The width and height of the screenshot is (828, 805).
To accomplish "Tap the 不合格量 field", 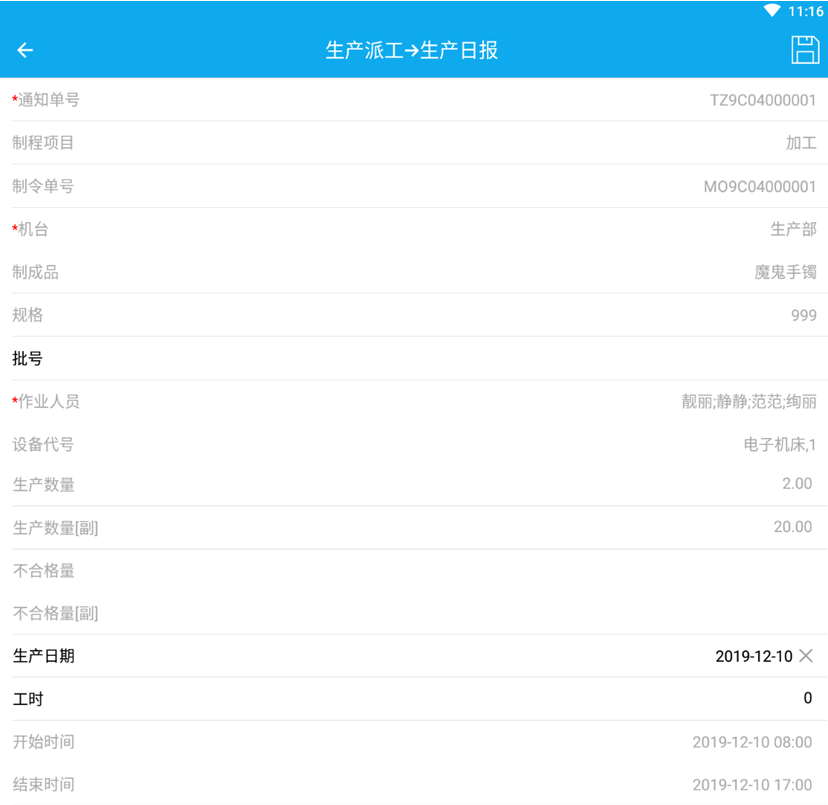I will [414, 570].
